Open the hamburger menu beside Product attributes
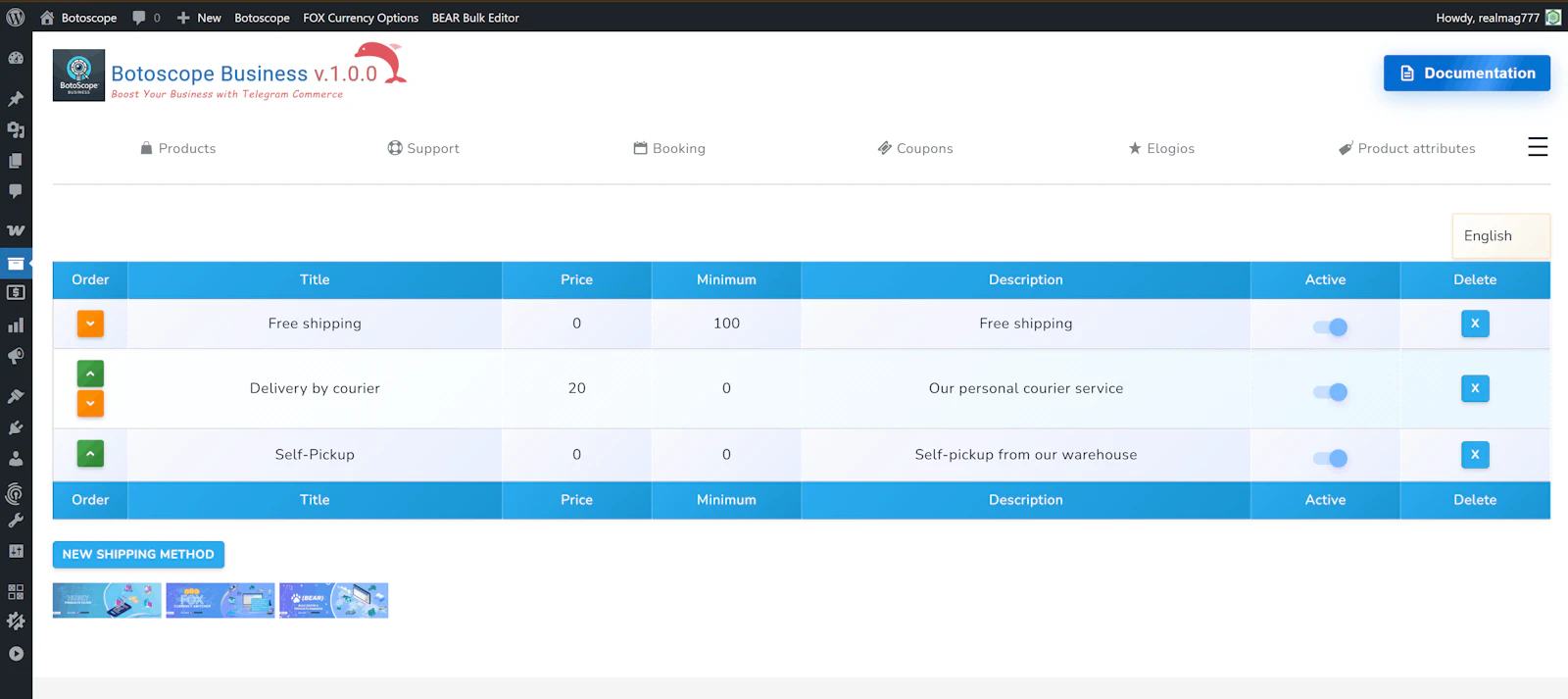 [1538, 147]
